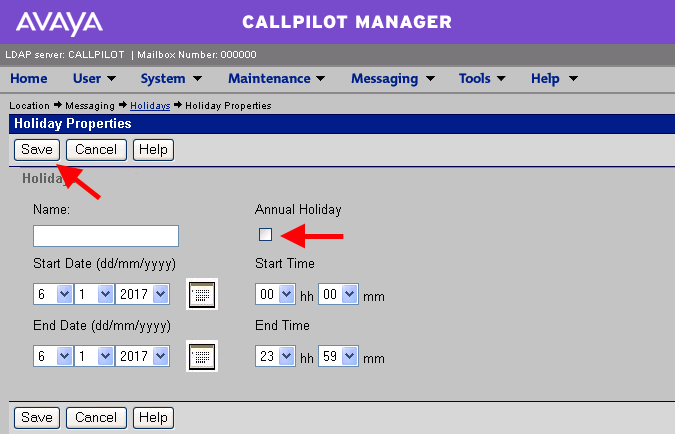Click the bottom Save button
This screenshot has height=435, width=675.
point(37,418)
